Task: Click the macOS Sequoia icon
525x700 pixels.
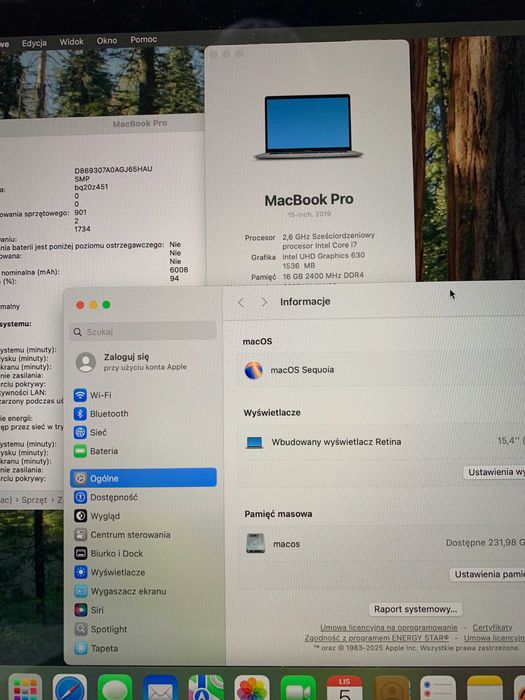Action: [254, 370]
